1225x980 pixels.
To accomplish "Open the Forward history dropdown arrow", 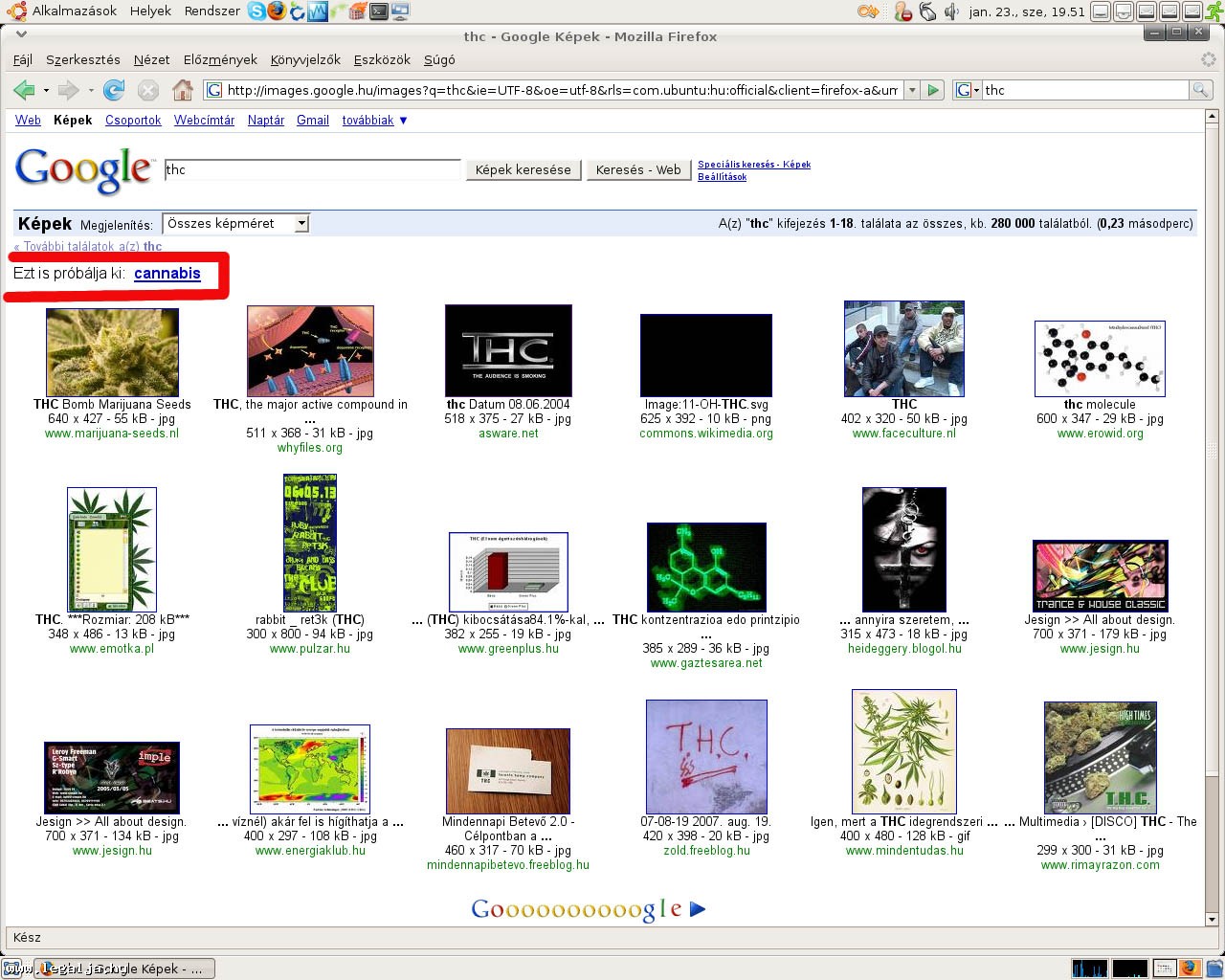I will [91, 91].
